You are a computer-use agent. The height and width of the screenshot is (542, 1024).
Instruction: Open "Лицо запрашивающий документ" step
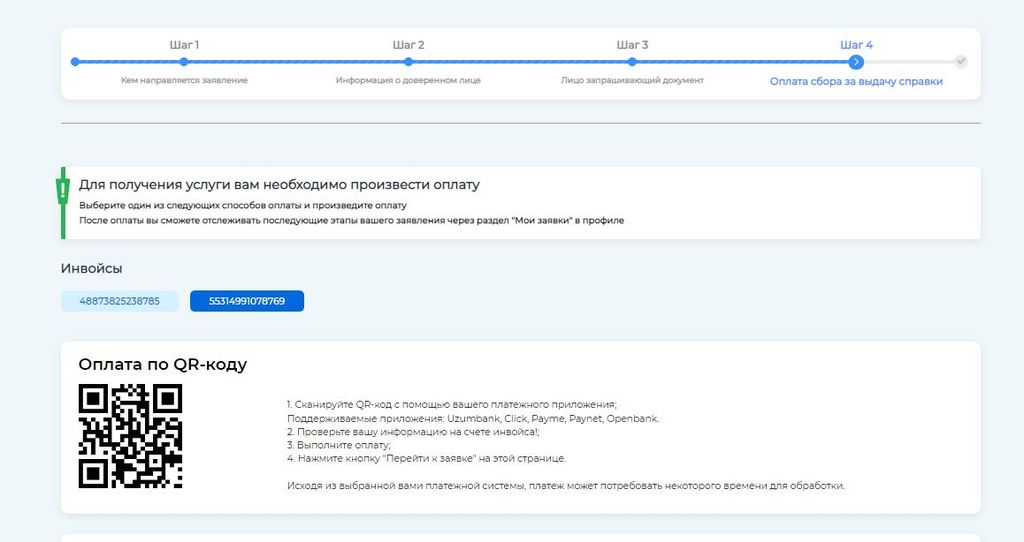click(x=632, y=80)
